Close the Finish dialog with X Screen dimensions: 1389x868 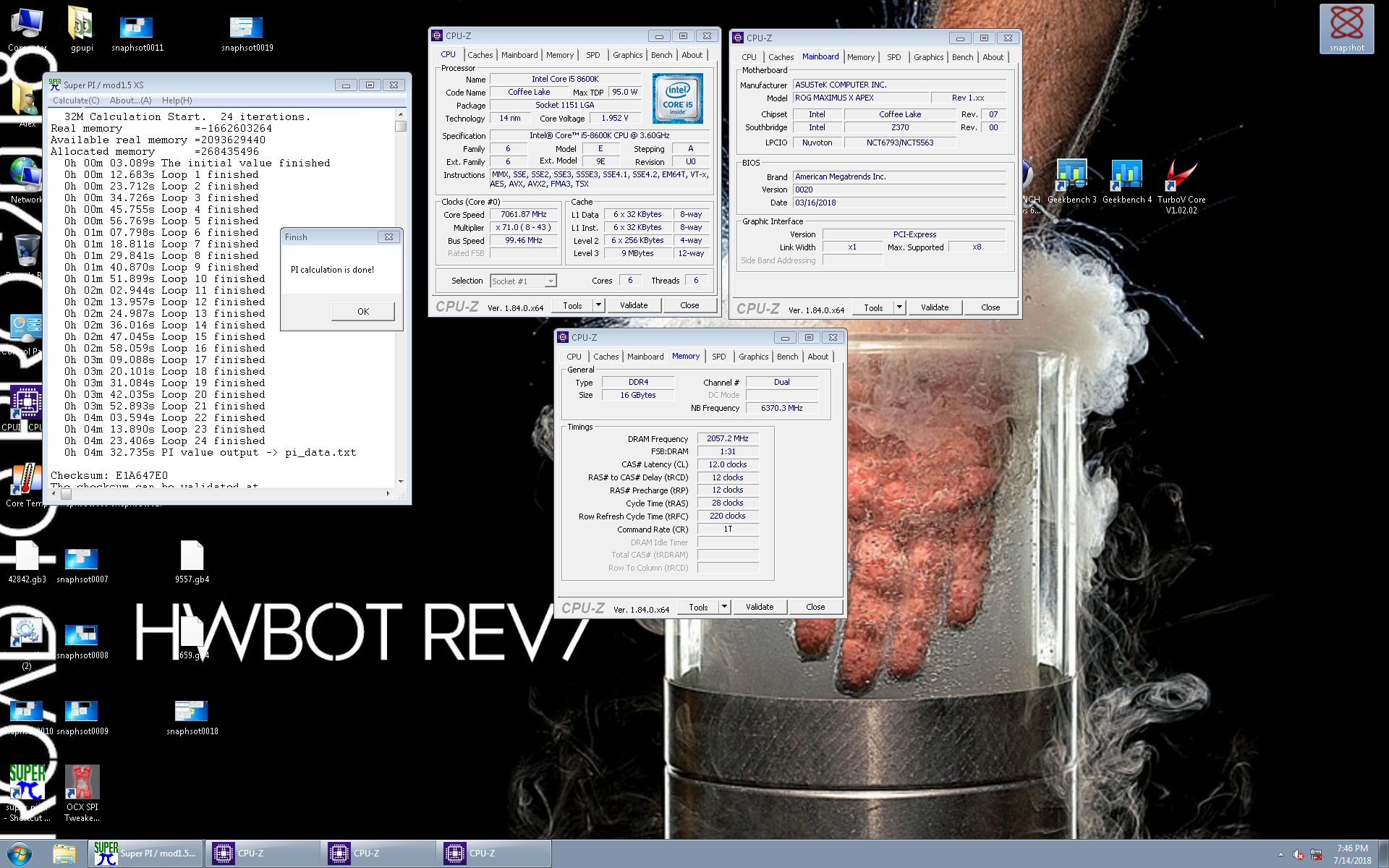pyautogui.click(x=388, y=237)
